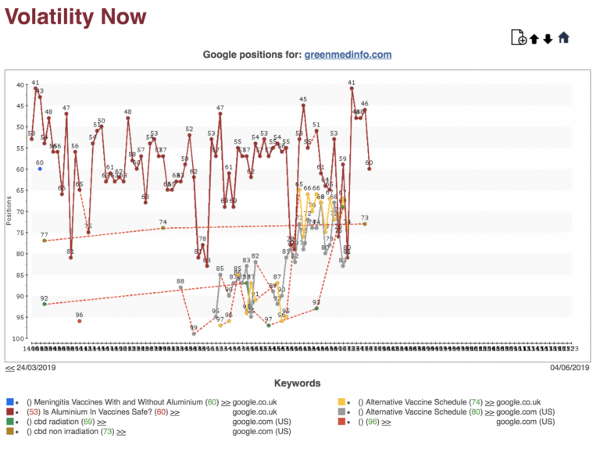Click the down arrow icon
Screen dimensions: 600x449
tap(548, 39)
